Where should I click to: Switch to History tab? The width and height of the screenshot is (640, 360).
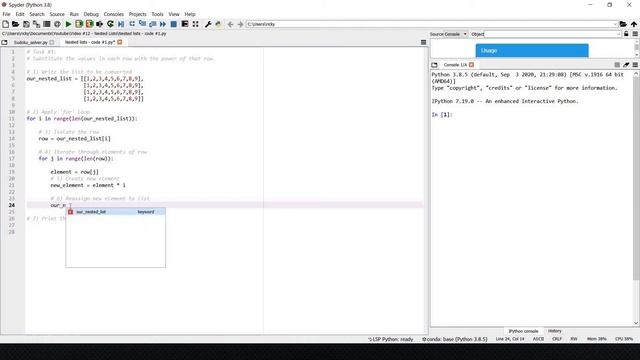click(555, 331)
